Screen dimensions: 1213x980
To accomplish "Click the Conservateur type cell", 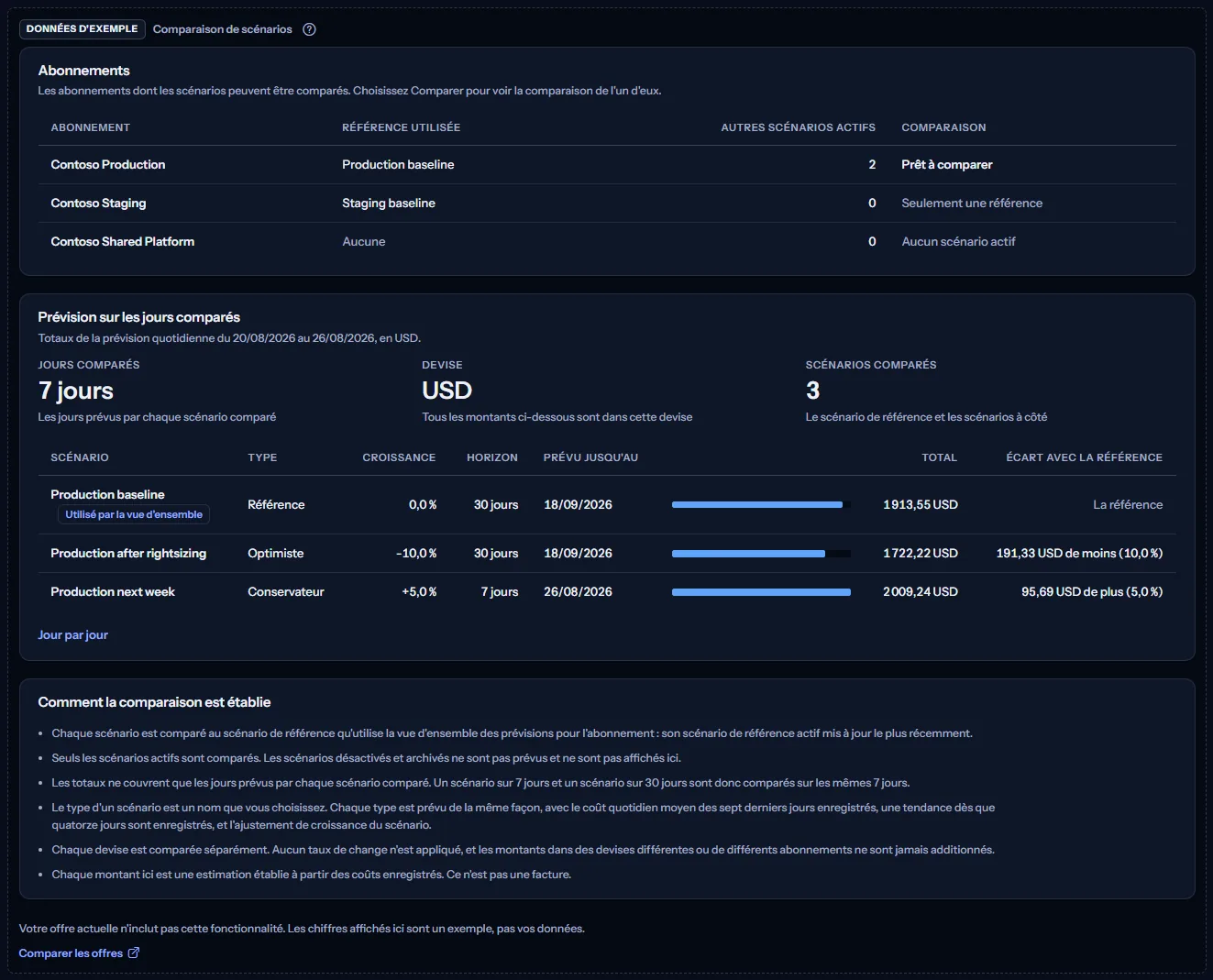I will pyautogui.click(x=286, y=592).
